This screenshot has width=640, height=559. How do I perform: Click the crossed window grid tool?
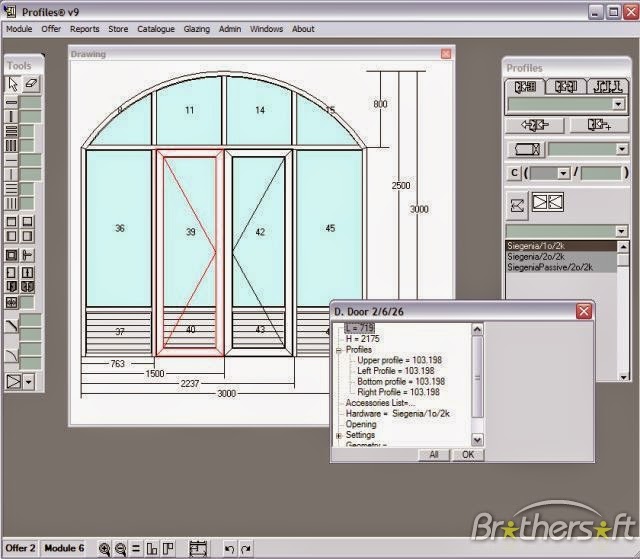click(11, 302)
